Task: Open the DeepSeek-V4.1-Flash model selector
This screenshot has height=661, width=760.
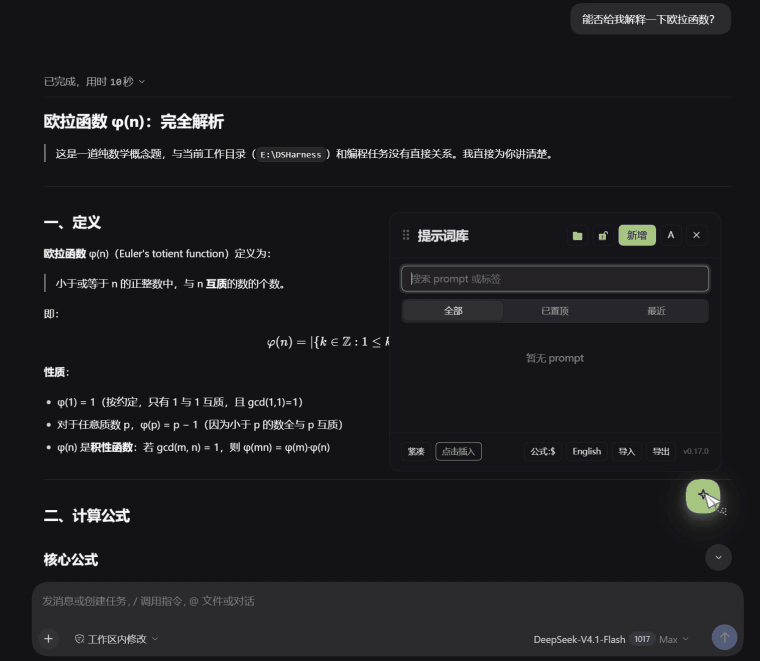Action: point(579,639)
